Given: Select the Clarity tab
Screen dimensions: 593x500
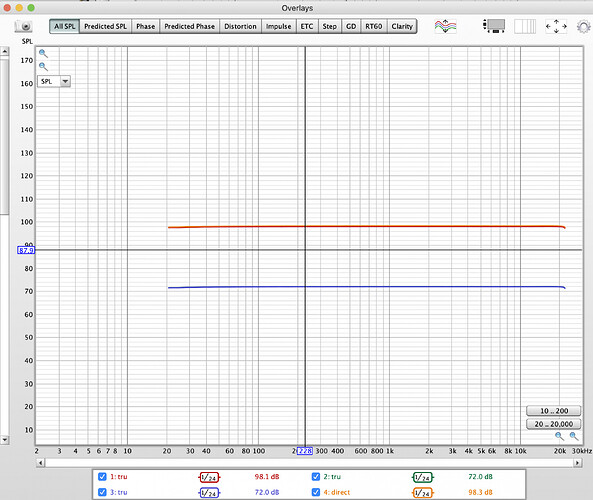Looking at the screenshot, I should click(x=402, y=26).
